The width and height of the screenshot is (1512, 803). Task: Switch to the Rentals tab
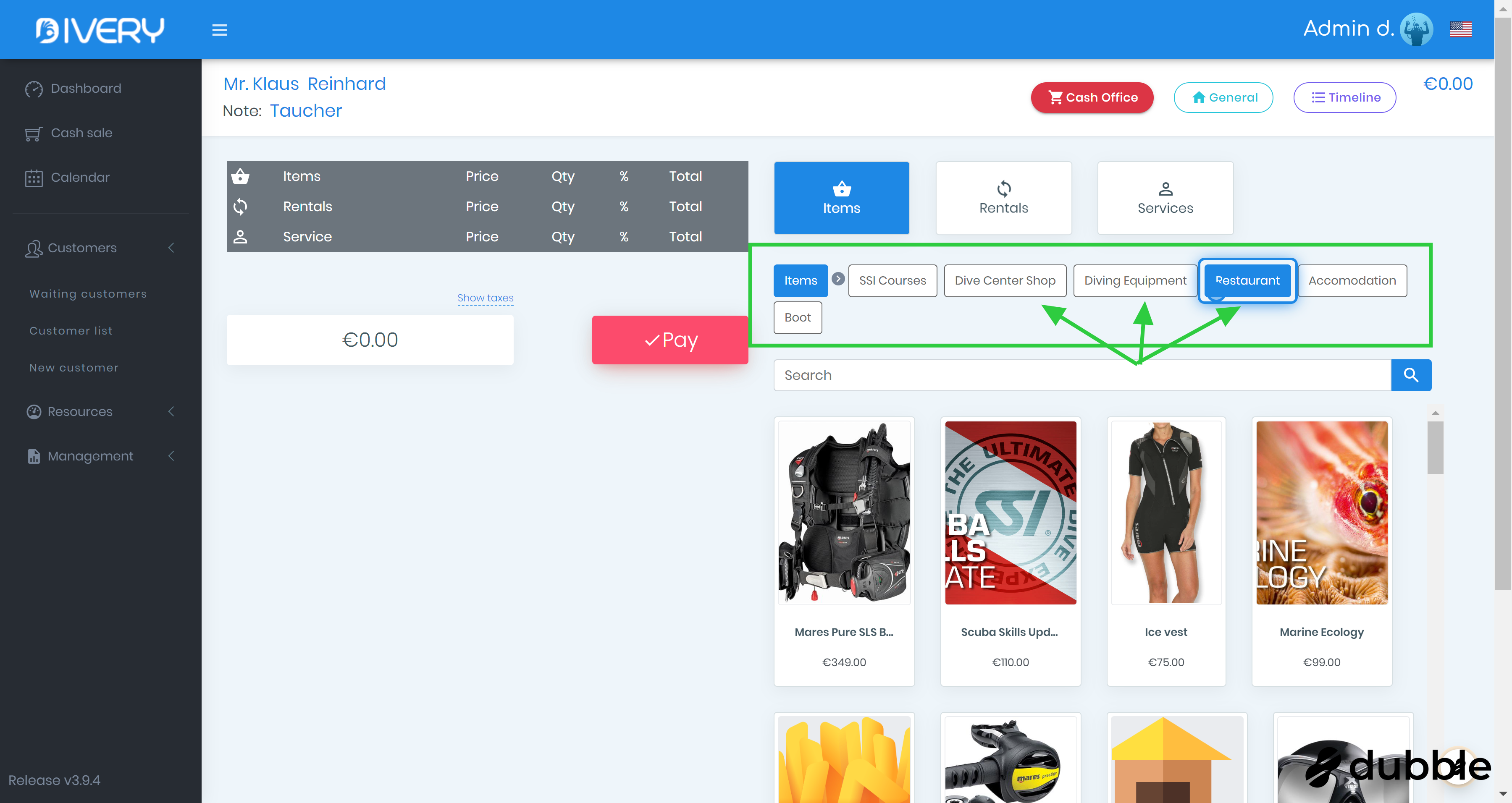[x=1003, y=198]
